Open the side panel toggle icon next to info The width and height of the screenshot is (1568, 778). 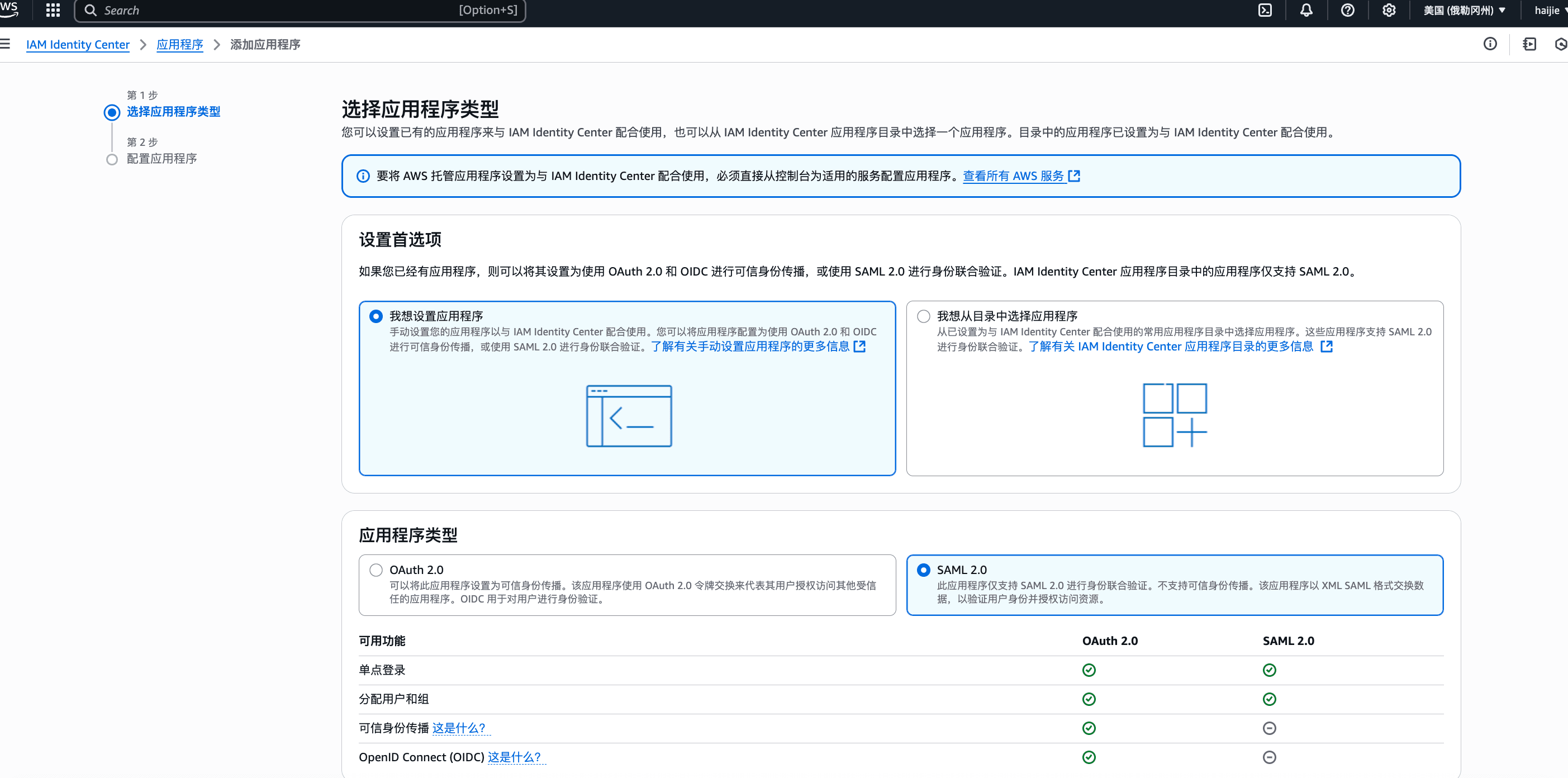(x=1529, y=44)
